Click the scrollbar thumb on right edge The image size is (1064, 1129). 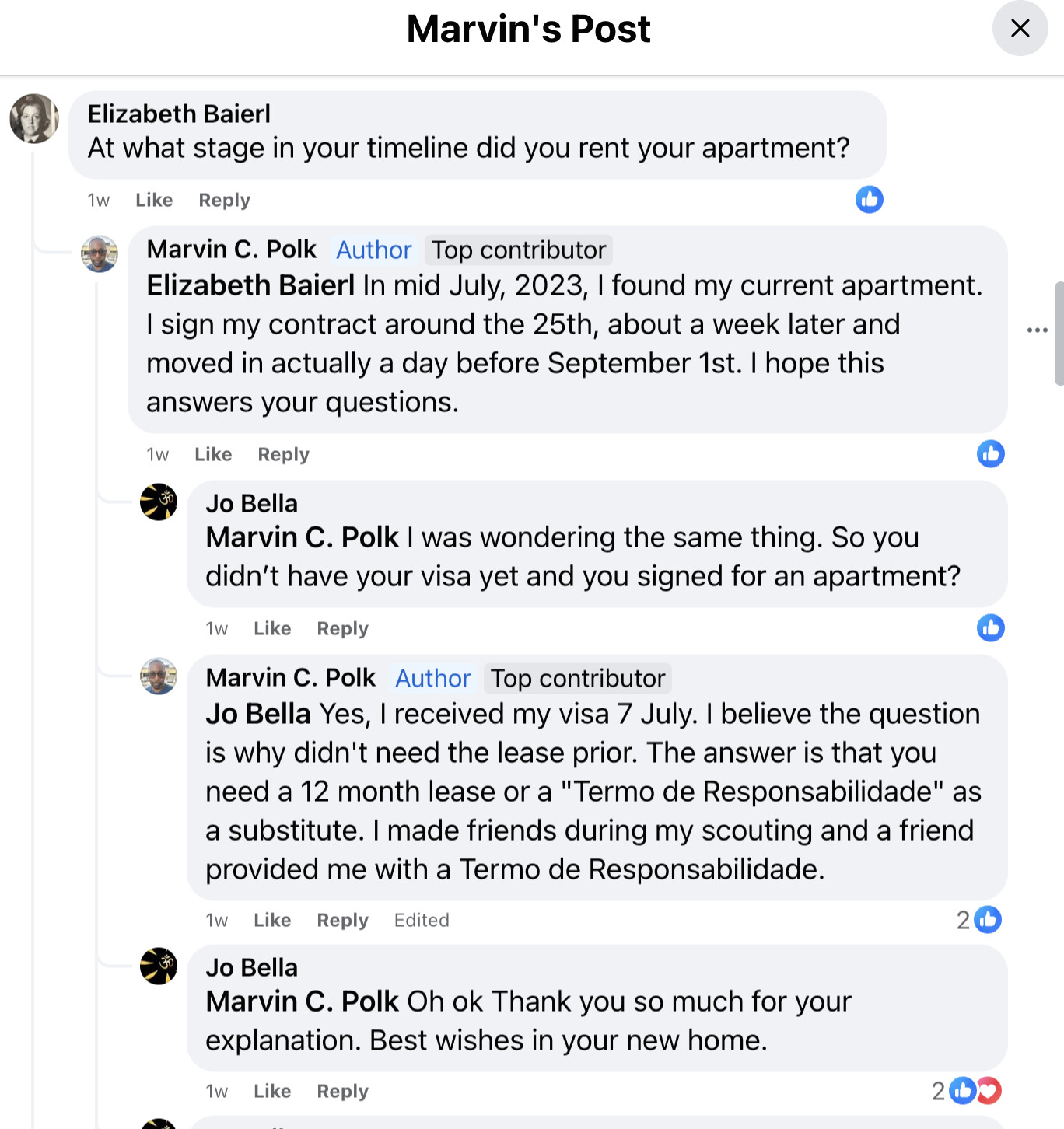(1059, 334)
